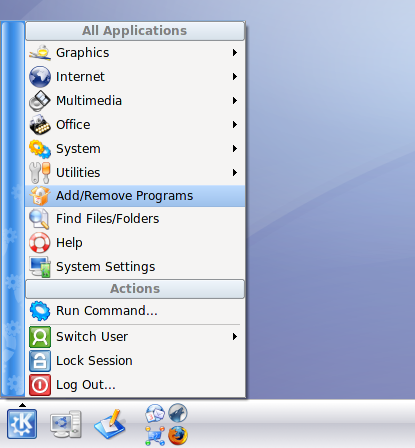Expand the Graphics submenu arrow
The width and height of the screenshot is (415, 448).
[235, 53]
